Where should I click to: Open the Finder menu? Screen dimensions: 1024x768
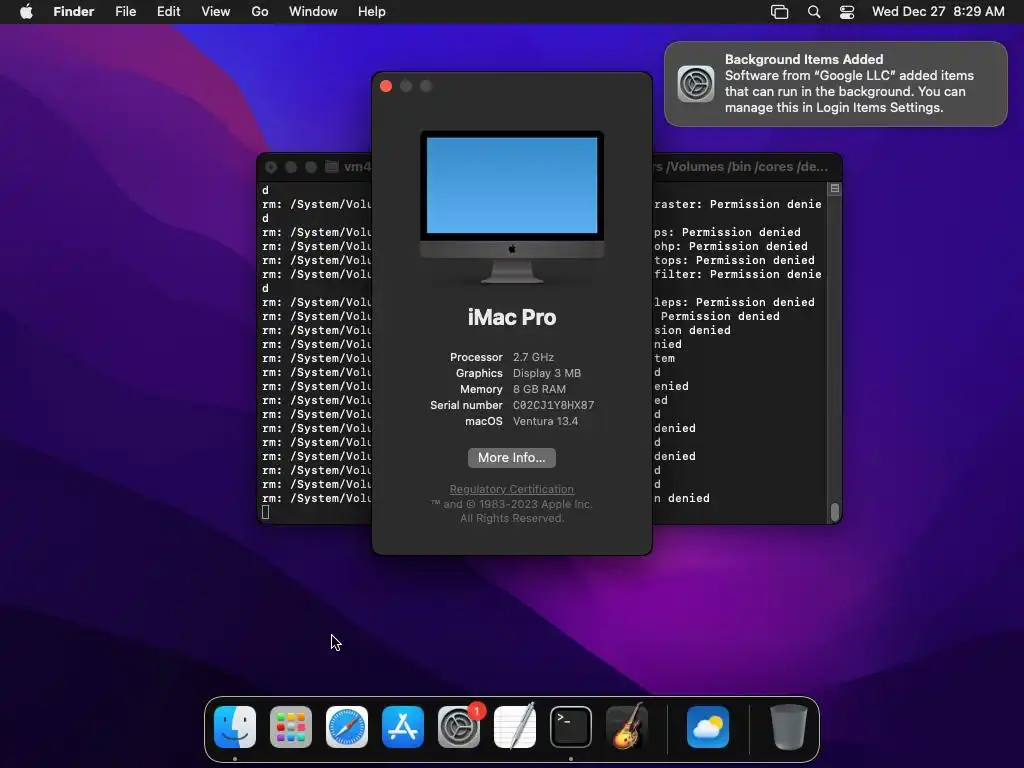[x=74, y=12]
